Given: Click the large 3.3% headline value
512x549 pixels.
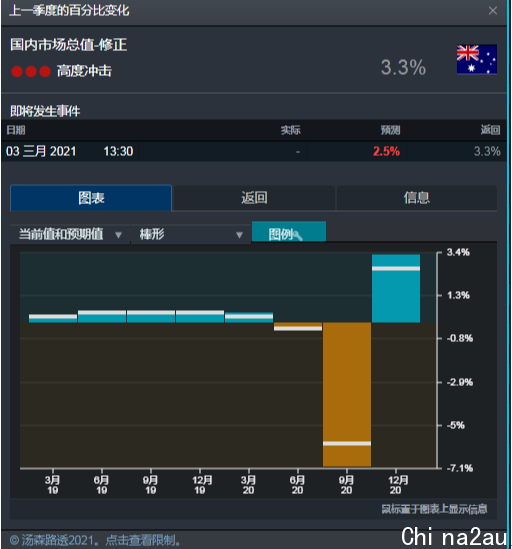Looking at the screenshot, I should tap(403, 67).
